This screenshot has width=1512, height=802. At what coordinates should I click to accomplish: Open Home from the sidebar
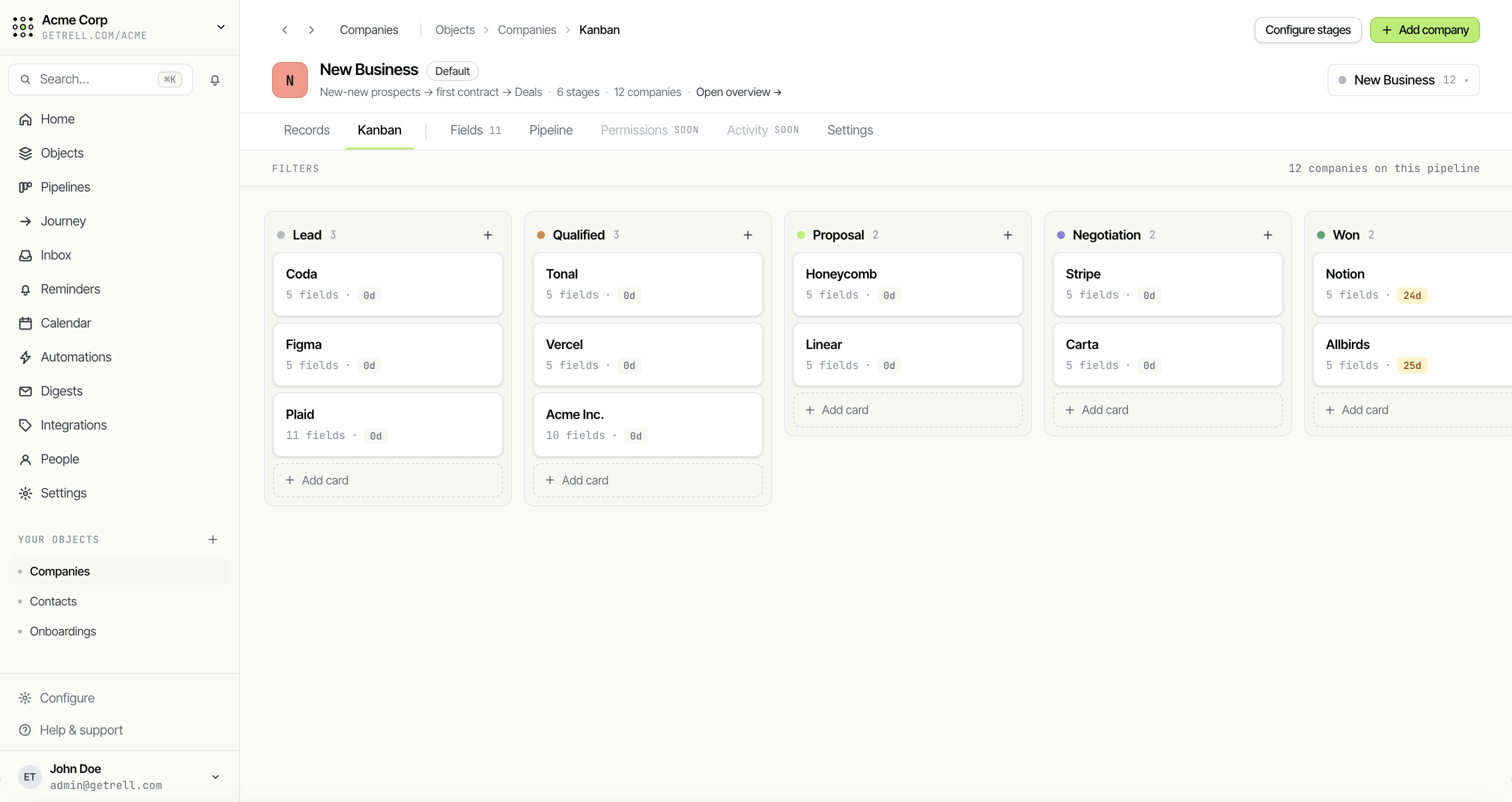pyautogui.click(x=119, y=119)
